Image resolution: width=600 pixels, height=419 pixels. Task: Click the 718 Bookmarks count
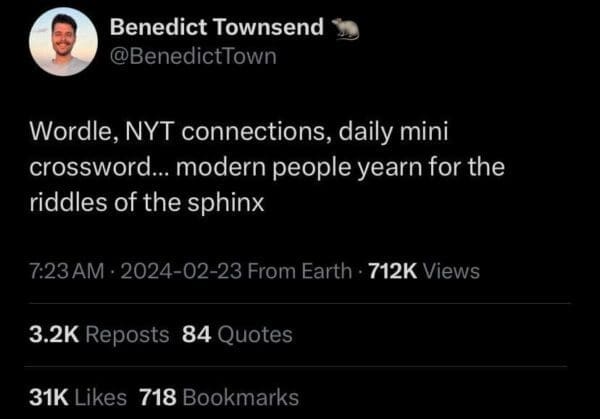point(219,397)
